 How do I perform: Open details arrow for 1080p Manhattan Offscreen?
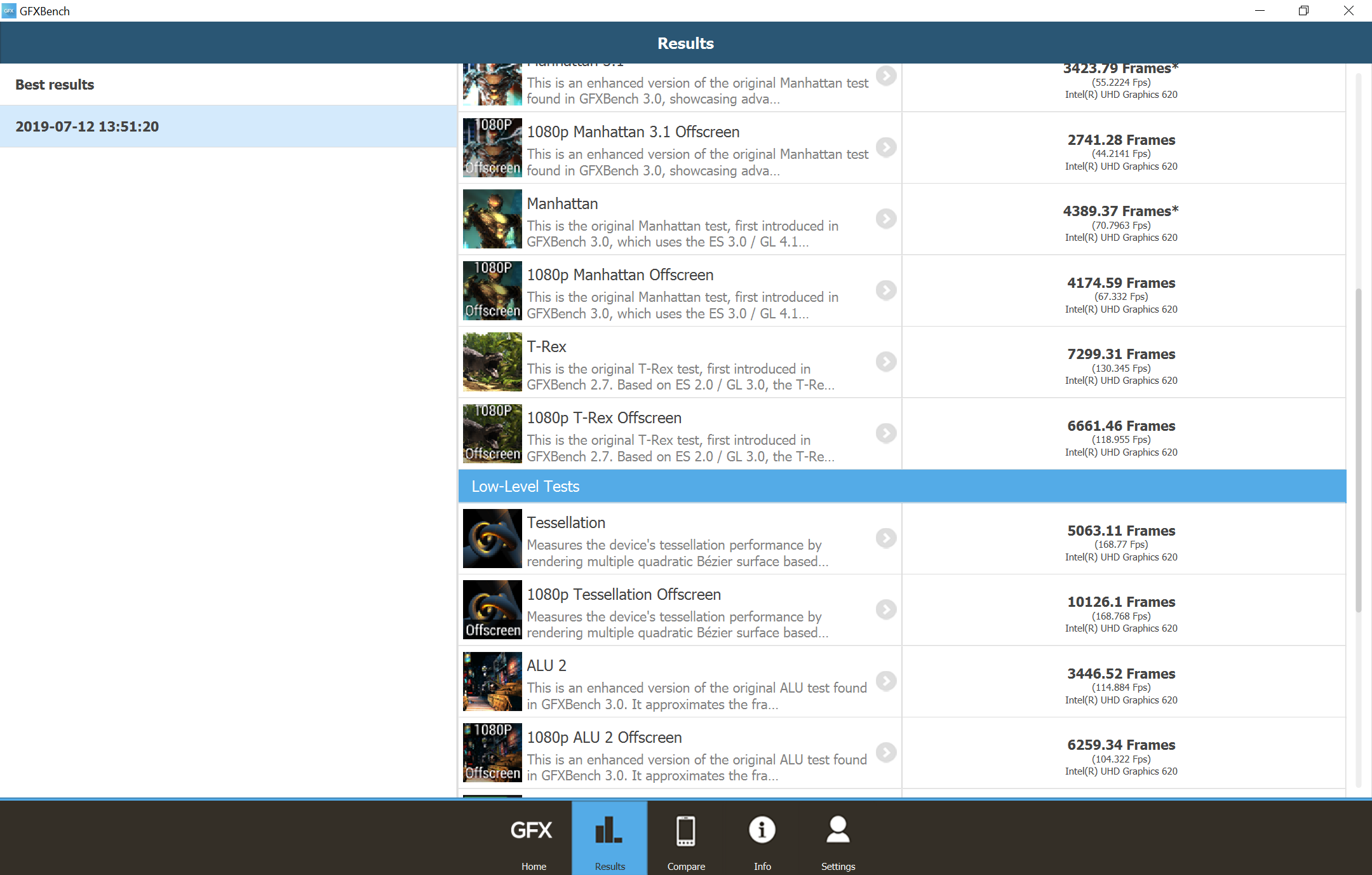[x=886, y=290]
